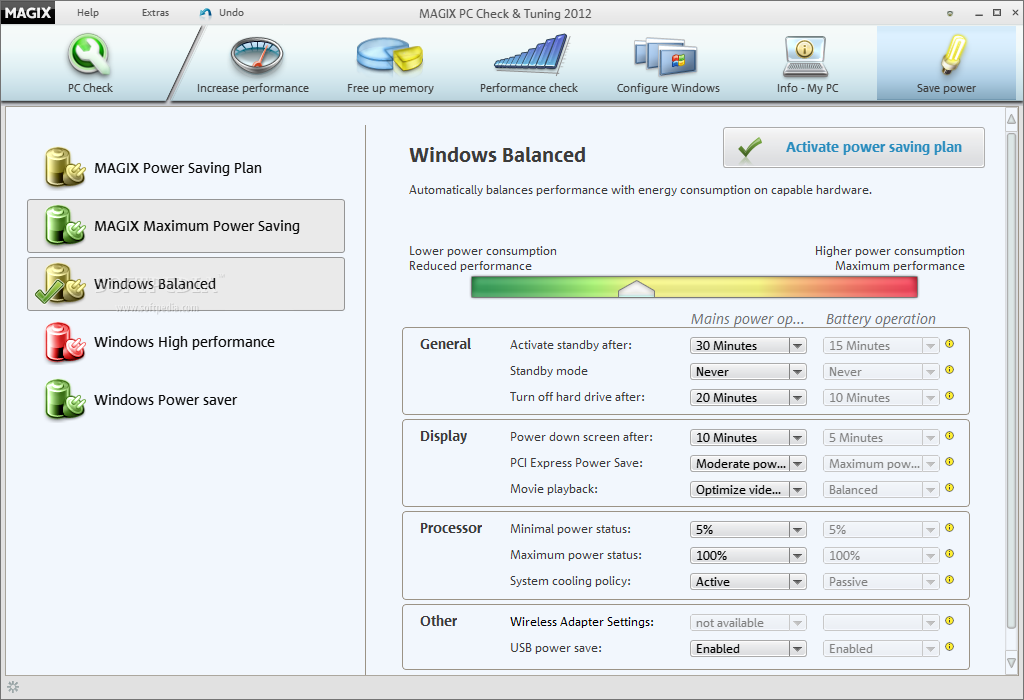The width and height of the screenshot is (1024, 700).
Task: Click info icon for Power down screen
Action: pos(950,436)
